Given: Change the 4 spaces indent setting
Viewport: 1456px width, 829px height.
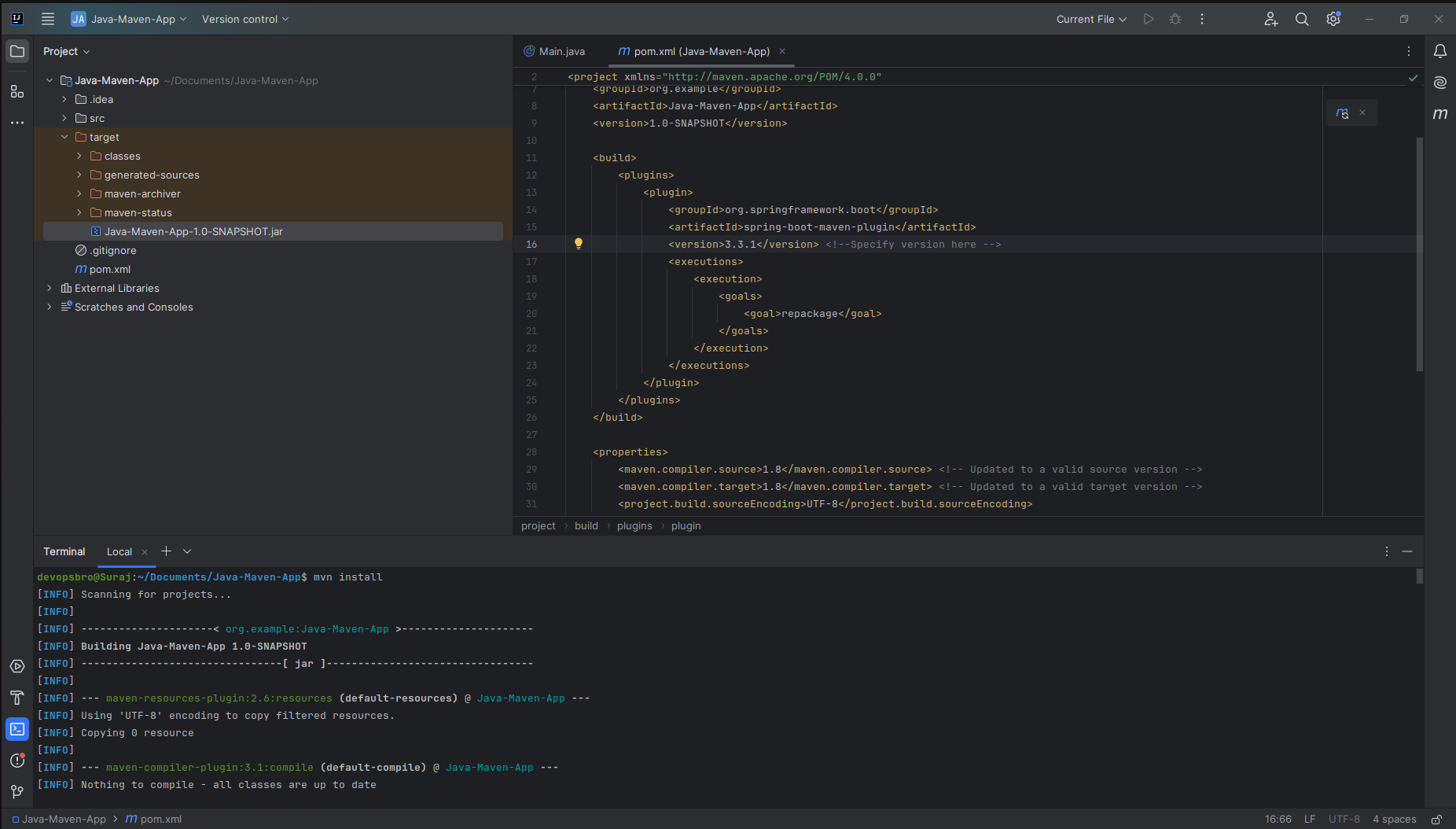Looking at the screenshot, I should (x=1395, y=820).
